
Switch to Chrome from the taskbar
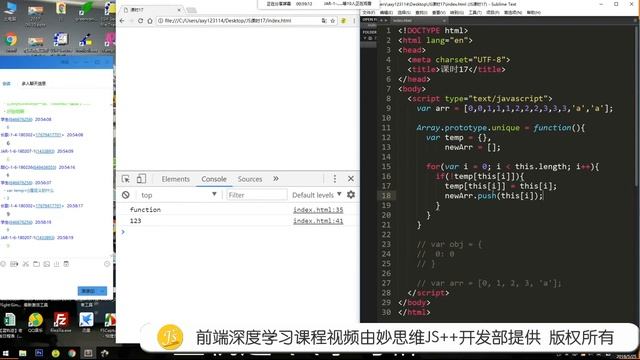(72, 353)
